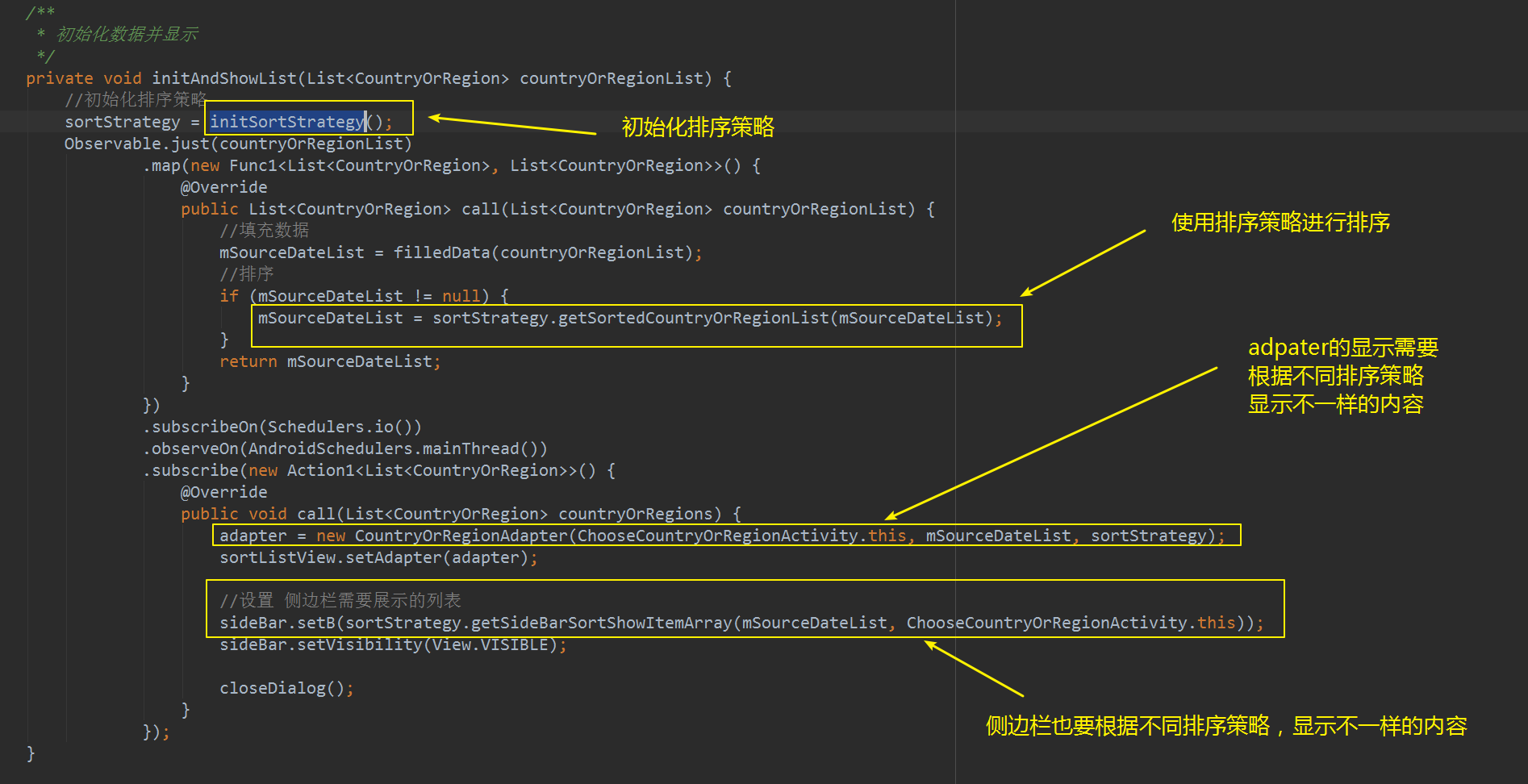The height and width of the screenshot is (784, 1528).
Task: Click the filledData(countryOrRegionList) call
Action: 543,252
